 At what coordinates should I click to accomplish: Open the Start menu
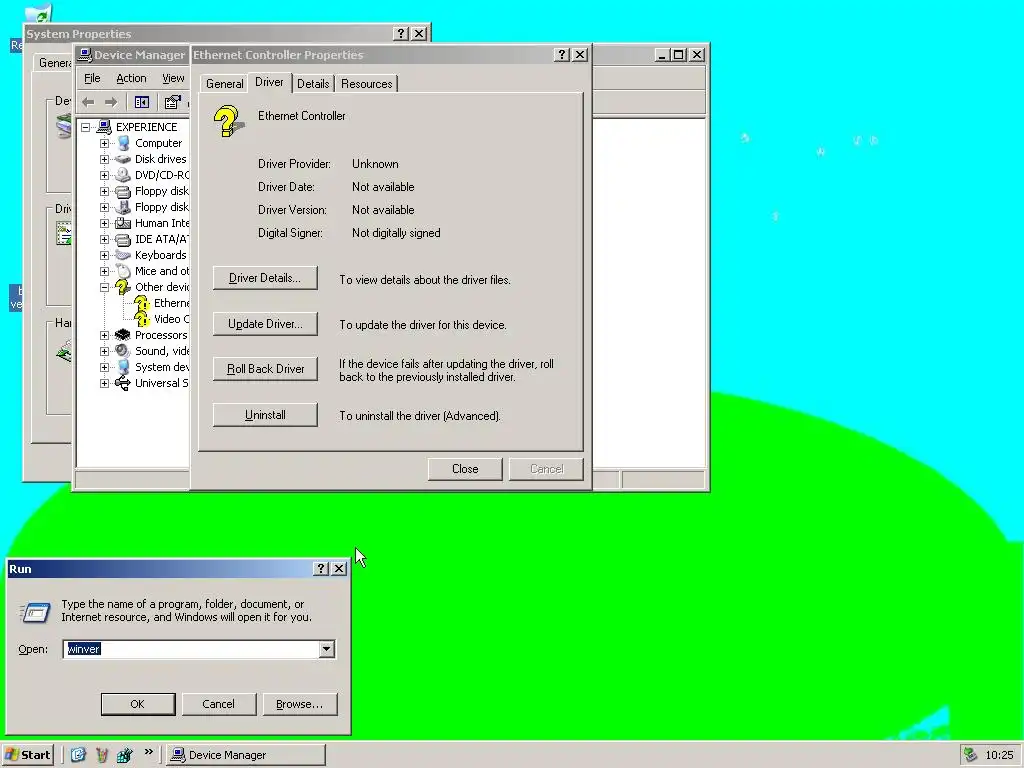click(27, 755)
